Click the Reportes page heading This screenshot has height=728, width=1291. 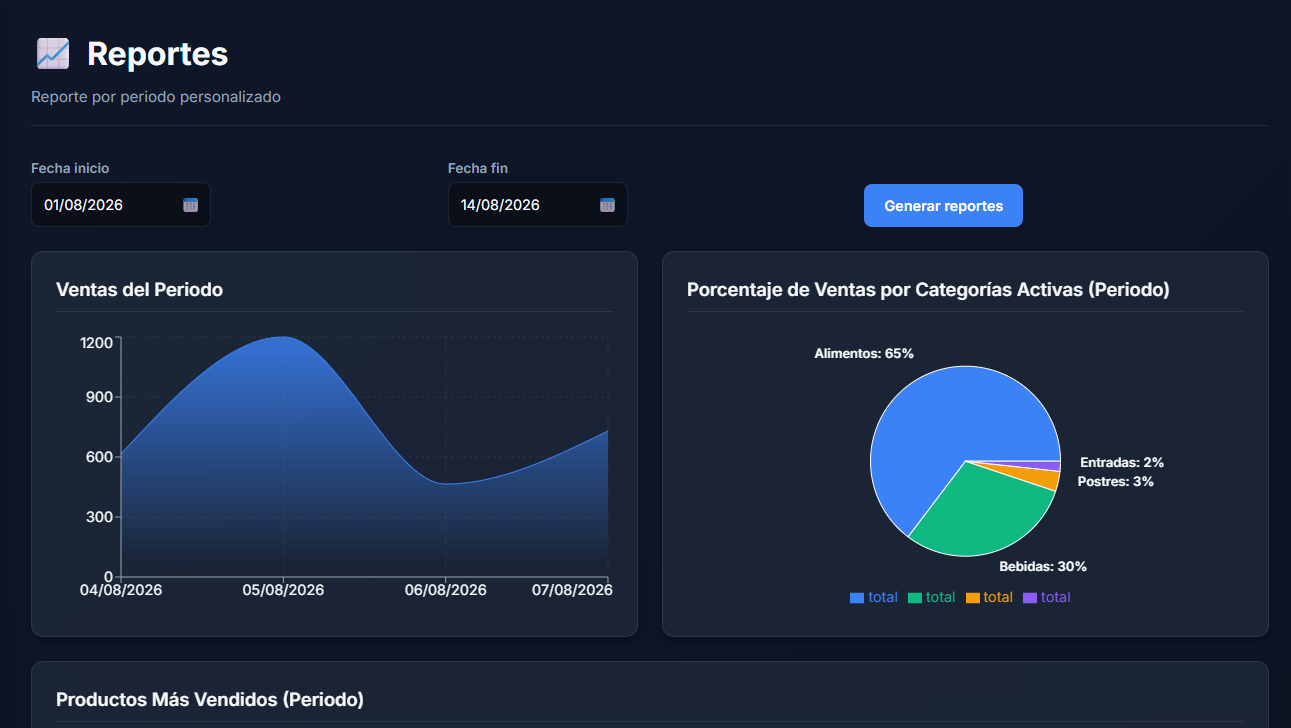pos(158,54)
